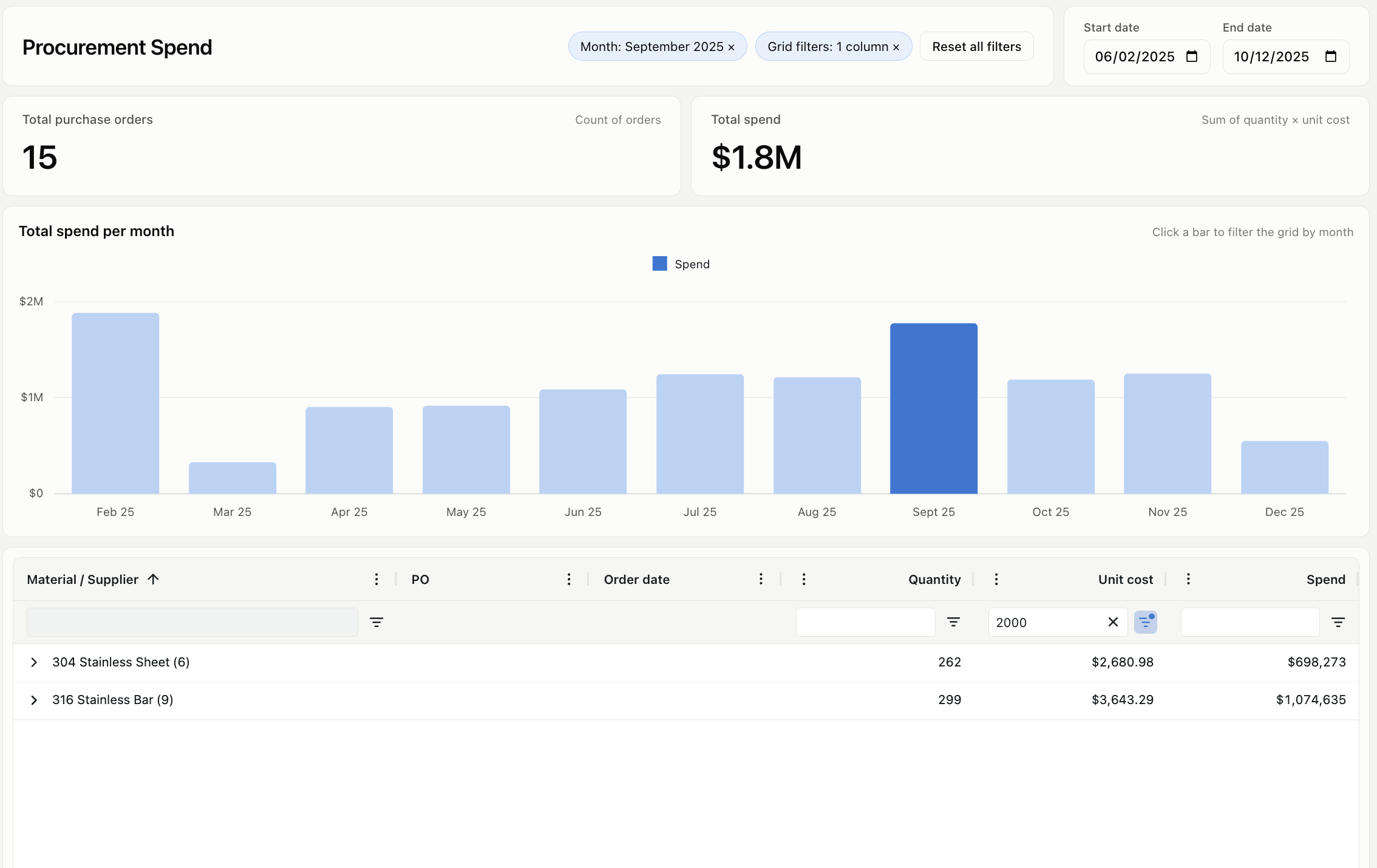Expand the 316 Stainless Bar group
Screen dimensions: 1377x868
tap(34, 700)
